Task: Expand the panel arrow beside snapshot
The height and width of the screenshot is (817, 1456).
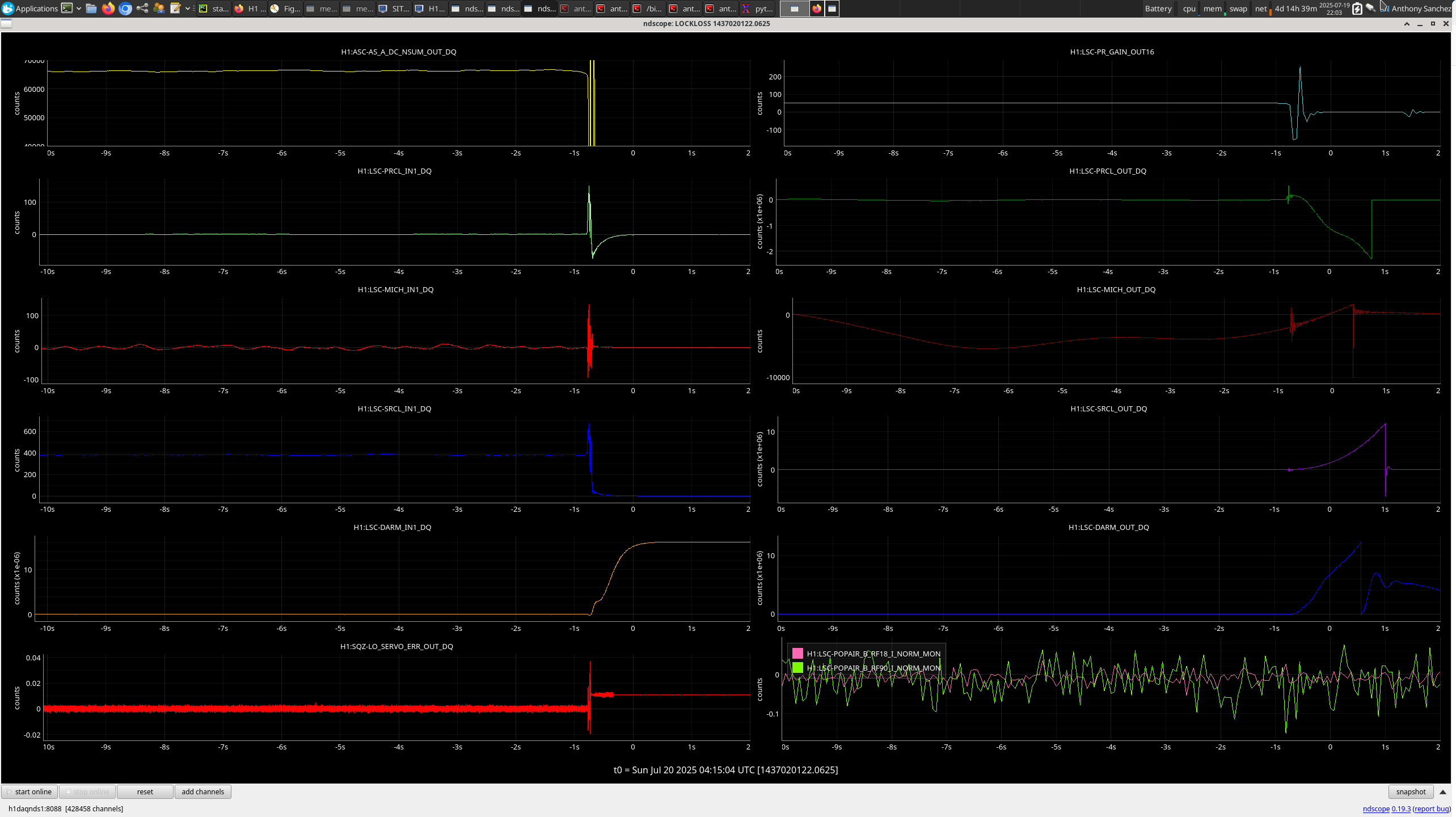Action: pyautogui.click(x=1443, y=791)
